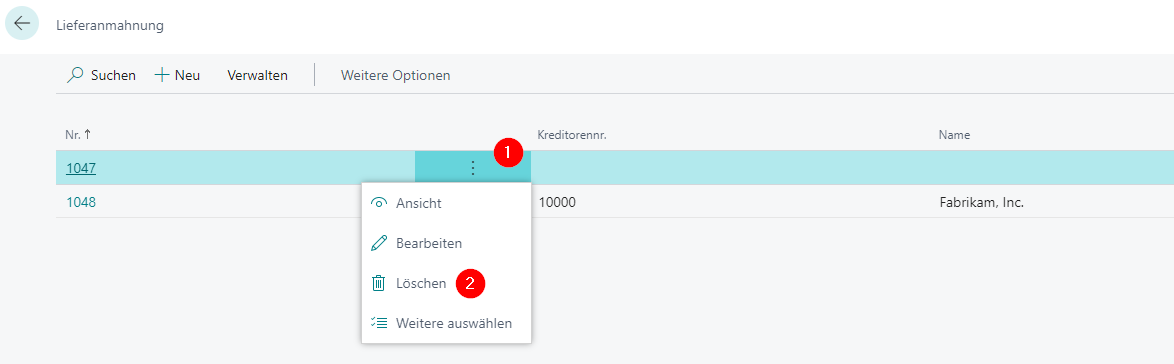Click the magnifier Suchen icon
This screenshot has height=364, width=1174.
point(75,76)
